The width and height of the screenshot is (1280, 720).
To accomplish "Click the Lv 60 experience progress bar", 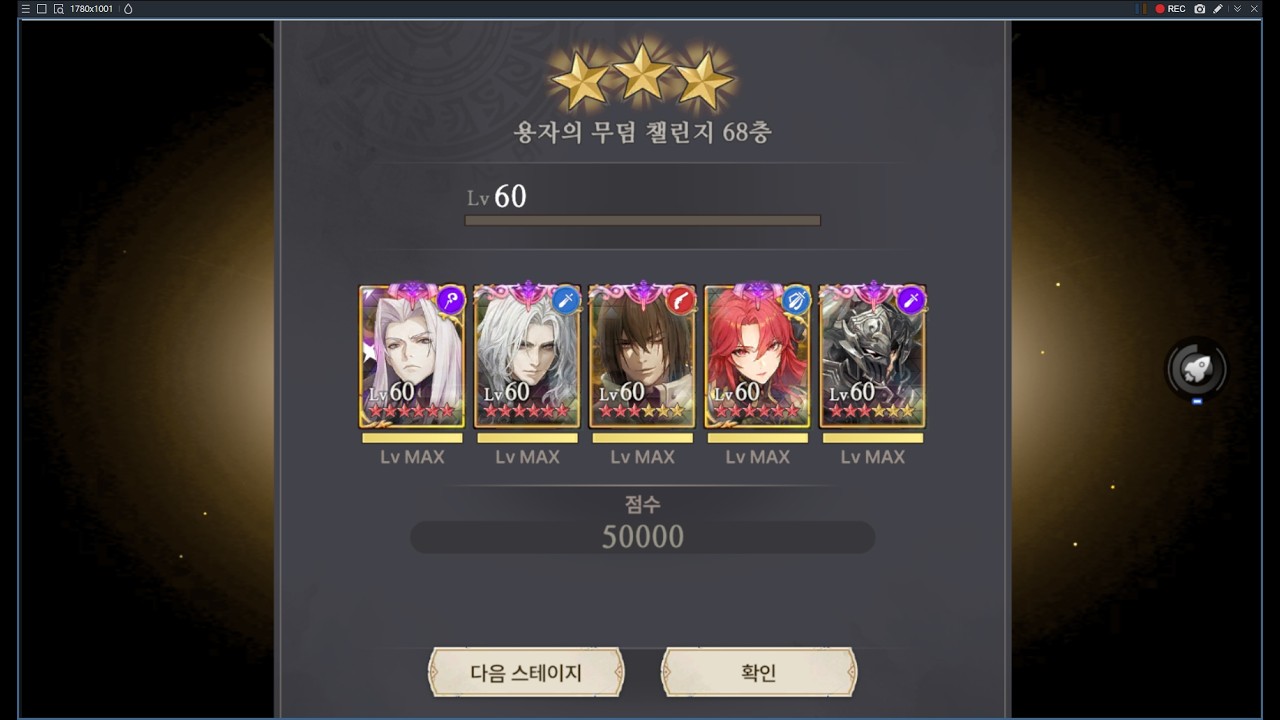I will [x=643, y=220].
